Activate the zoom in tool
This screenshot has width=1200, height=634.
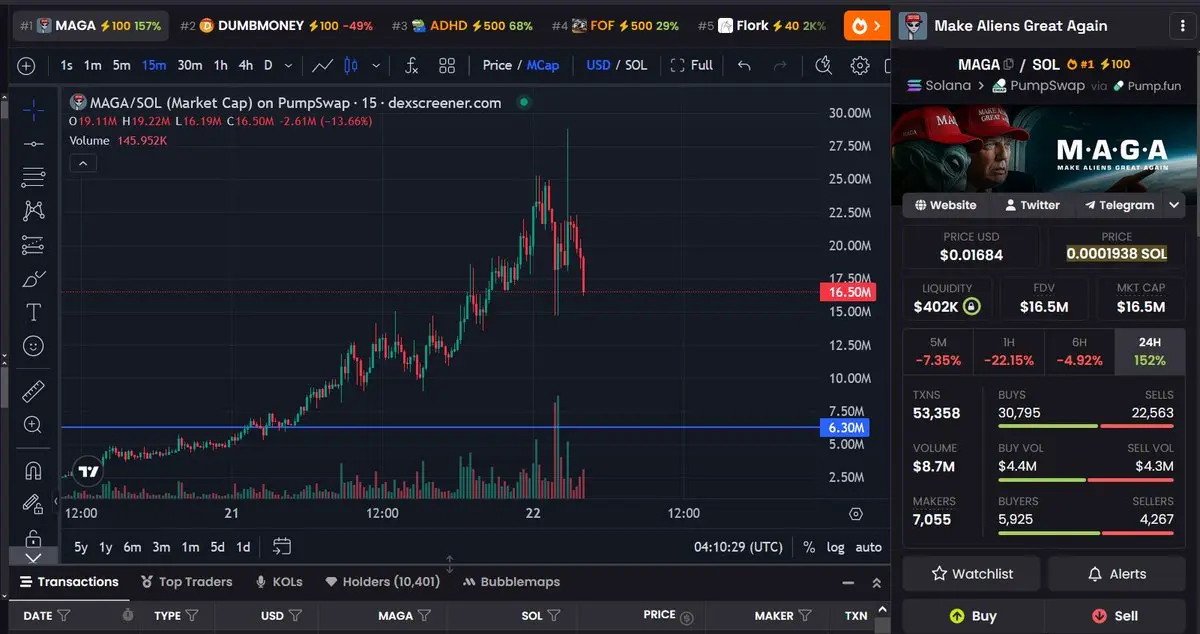[x=33, y=425]
